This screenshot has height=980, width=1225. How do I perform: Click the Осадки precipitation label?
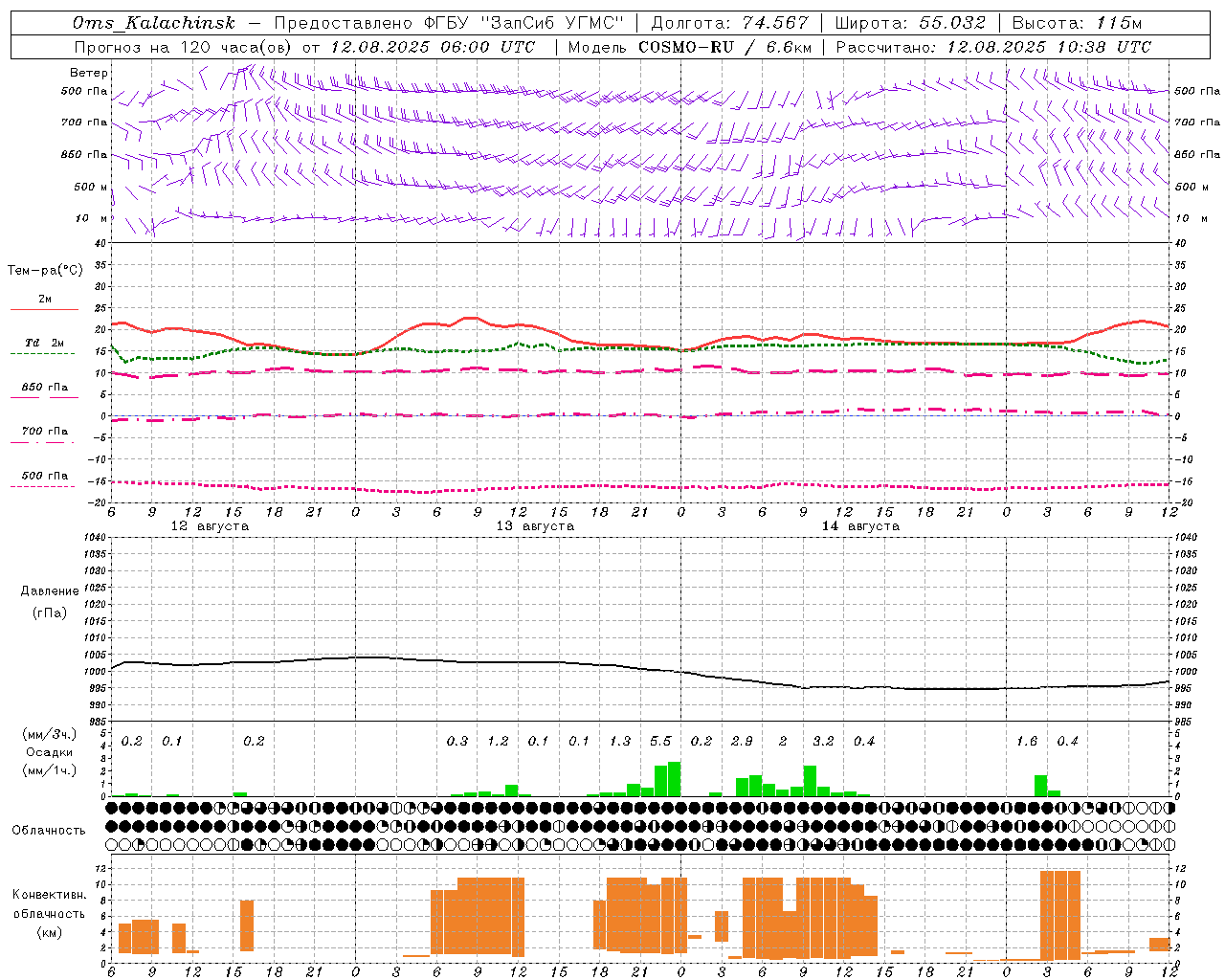(x=50, y=752)
